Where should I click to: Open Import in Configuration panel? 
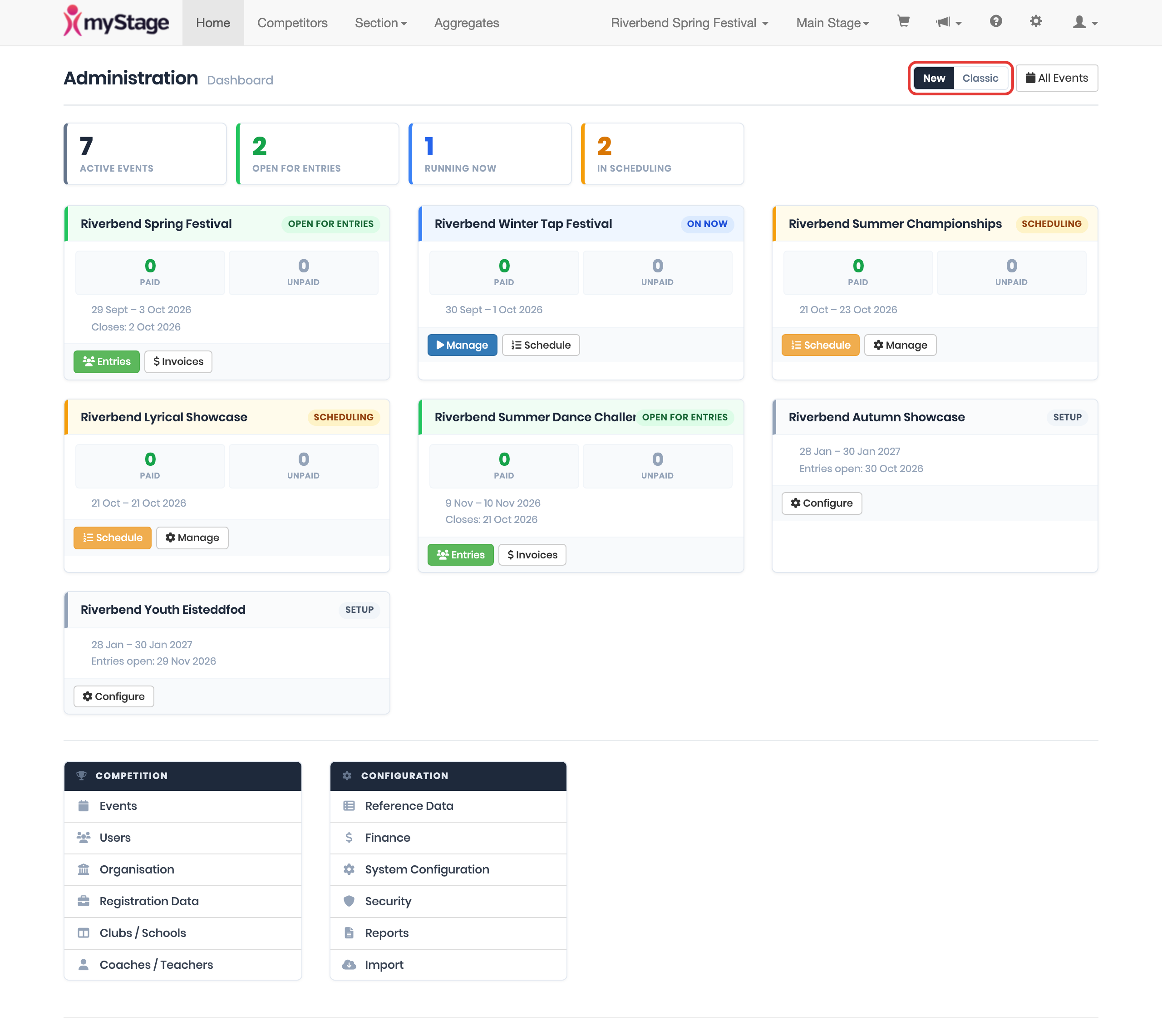pos(448,965)
